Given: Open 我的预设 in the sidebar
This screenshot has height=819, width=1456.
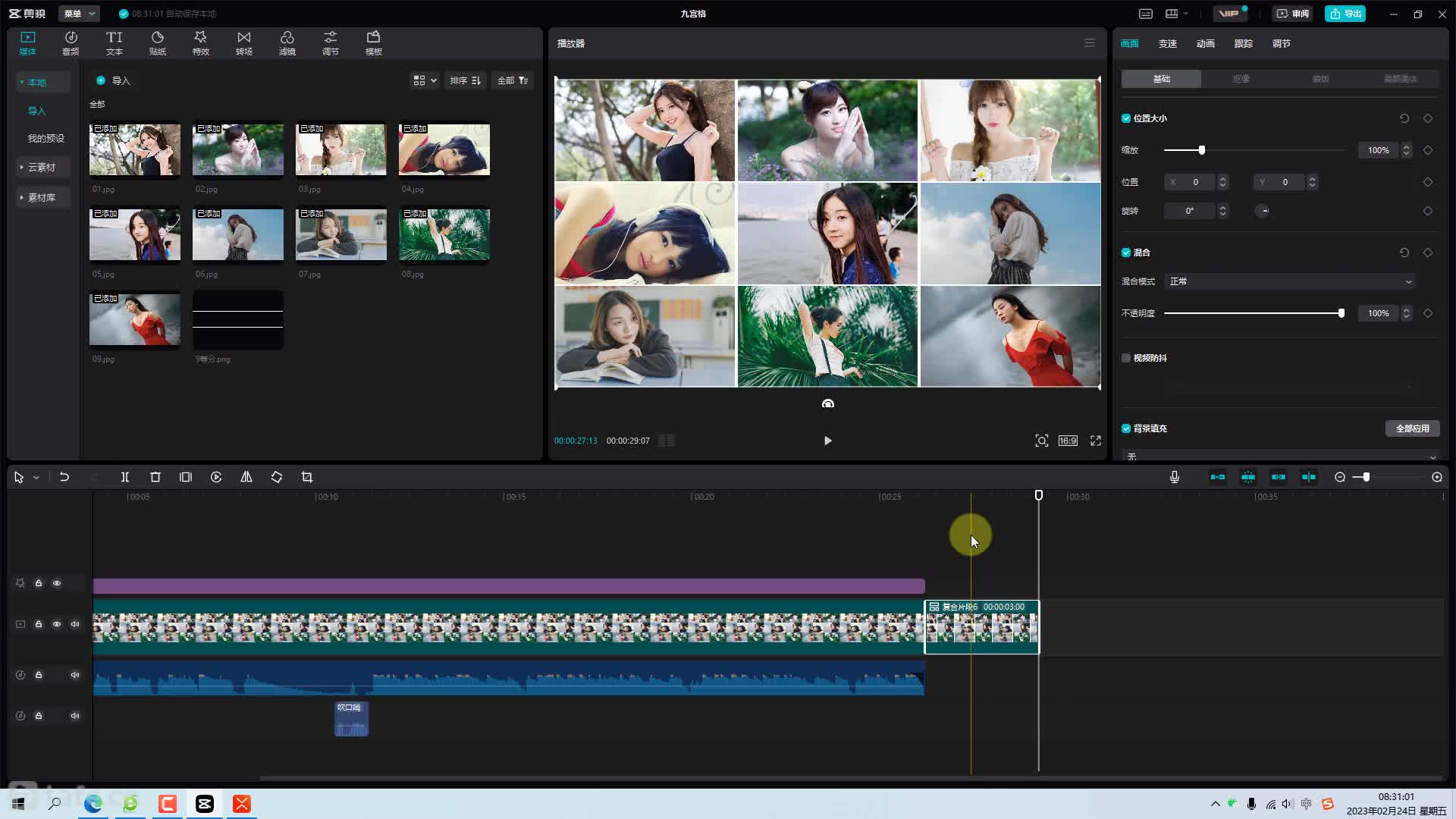Looking at the screenshot, I should (46, 138).
